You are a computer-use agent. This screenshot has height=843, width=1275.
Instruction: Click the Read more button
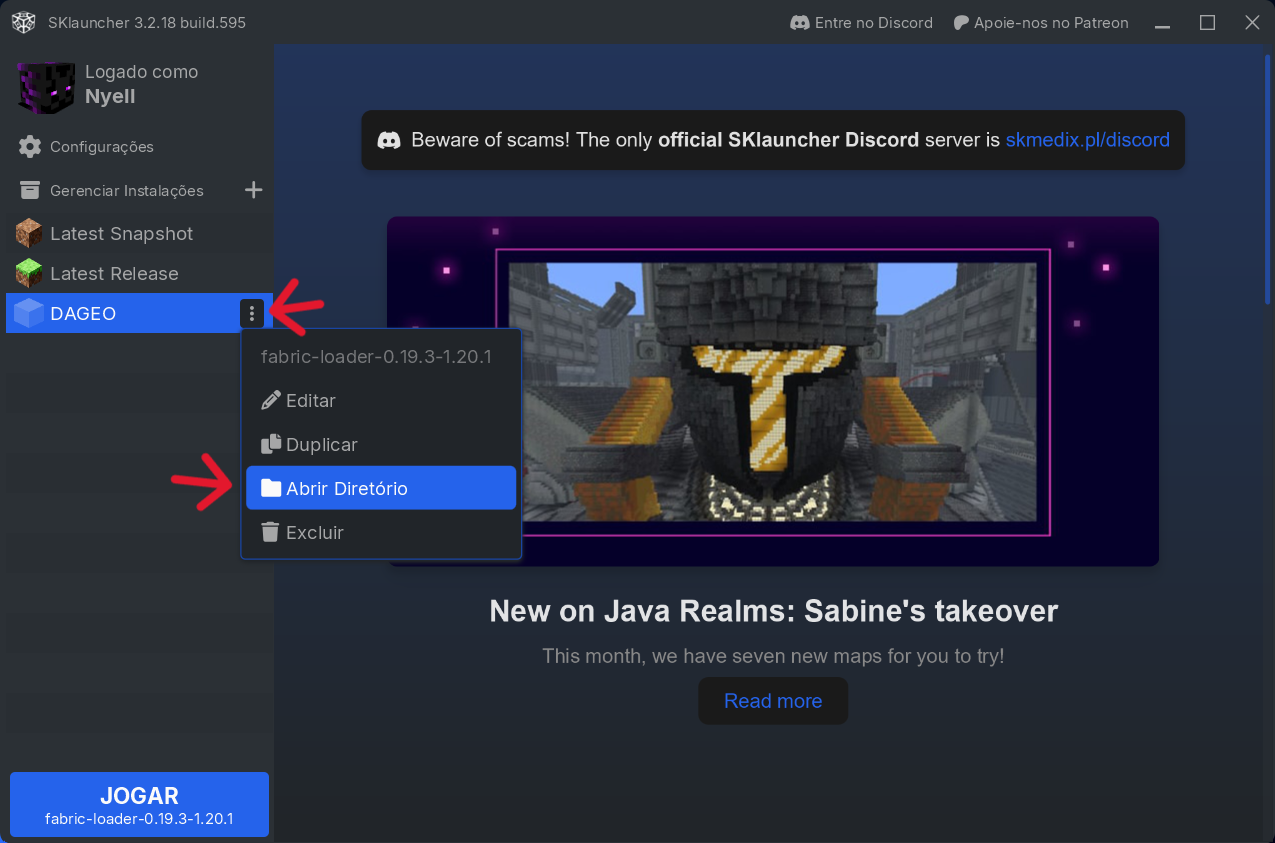[x=773, y=701]
